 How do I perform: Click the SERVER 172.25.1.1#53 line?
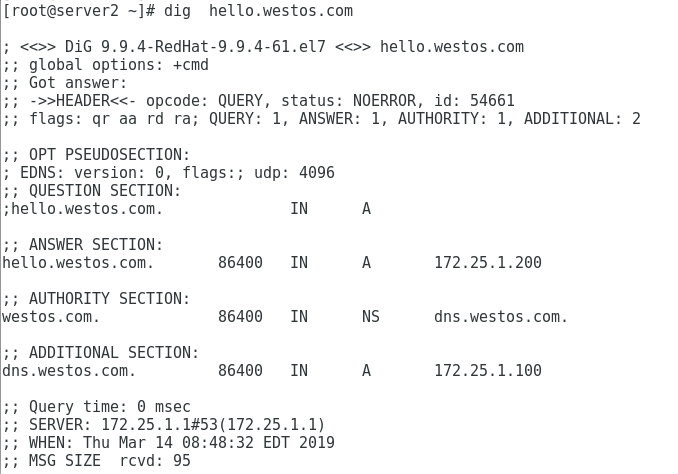pyautogui.click(x=164, y=425)
